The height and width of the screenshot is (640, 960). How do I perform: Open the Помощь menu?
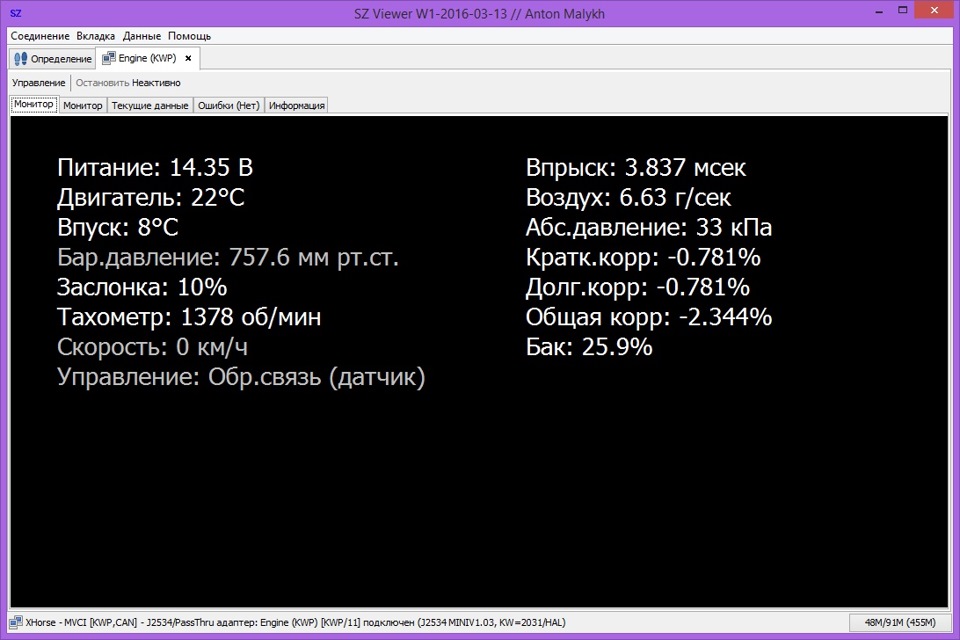(x=189, y=36)
